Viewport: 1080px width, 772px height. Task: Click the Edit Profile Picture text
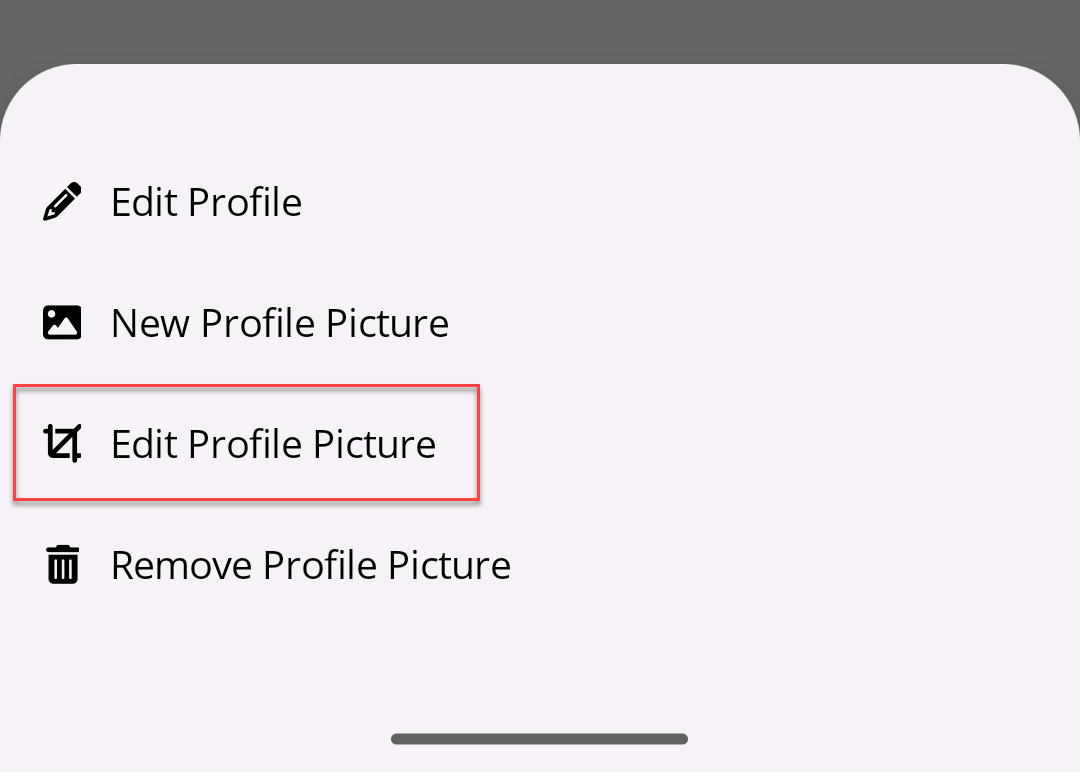tap(274, 443)
